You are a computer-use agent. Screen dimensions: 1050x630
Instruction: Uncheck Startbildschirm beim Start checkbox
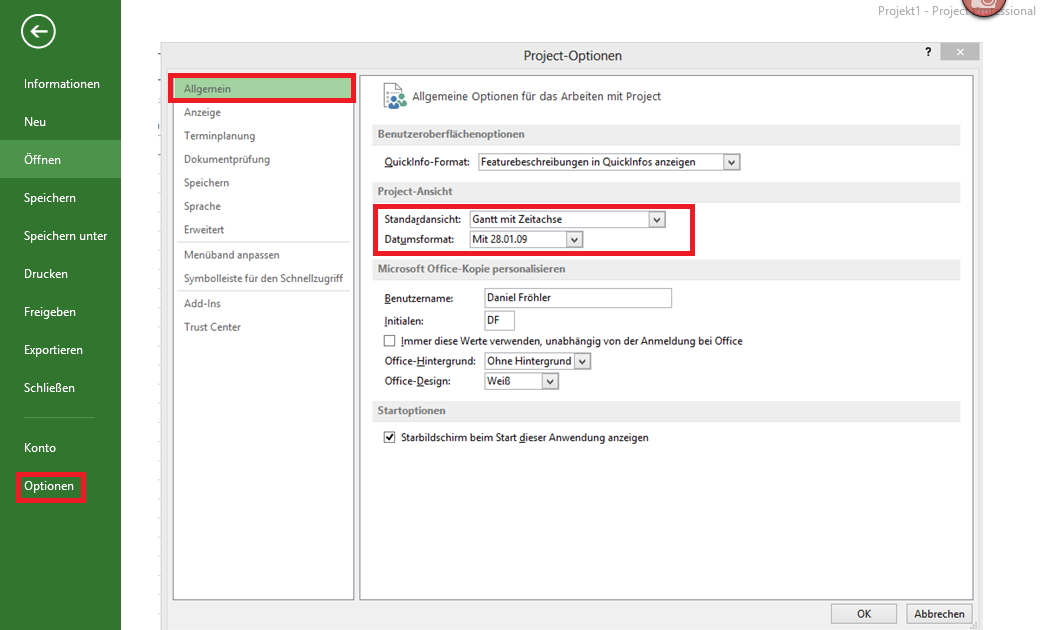pyautogui.click(x=390, y=437)
